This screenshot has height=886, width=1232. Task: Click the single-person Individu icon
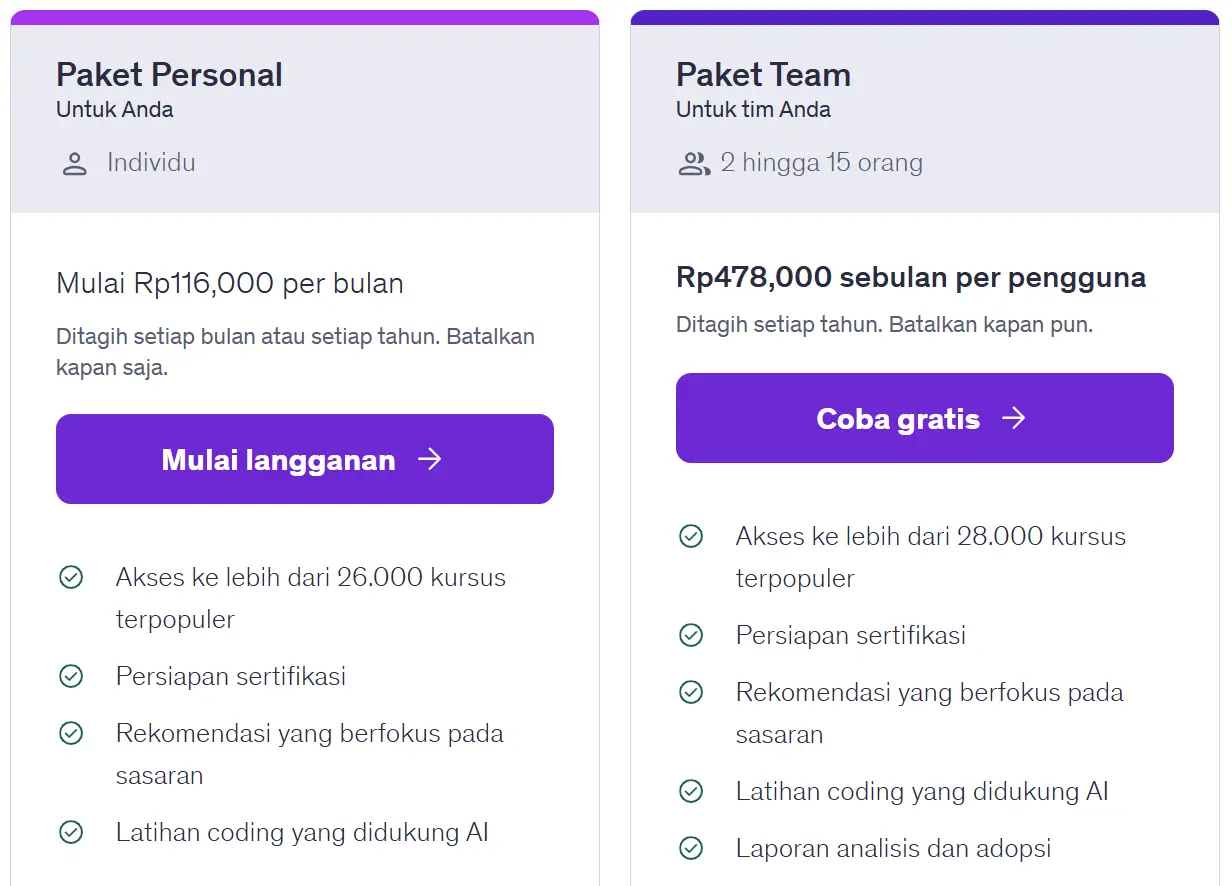[x=74, y=164]
